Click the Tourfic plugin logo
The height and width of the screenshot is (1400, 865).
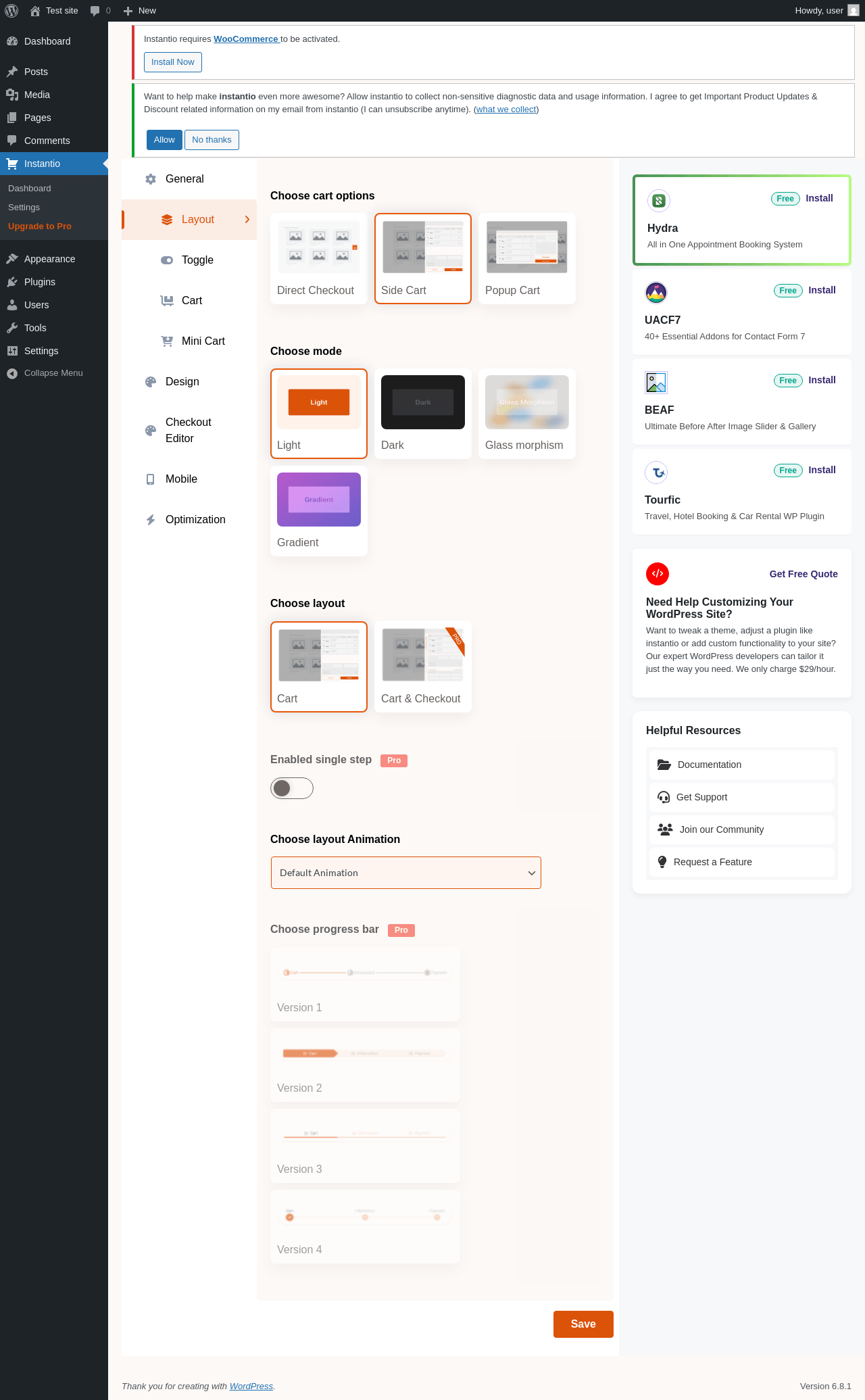(x=656, y=473)
